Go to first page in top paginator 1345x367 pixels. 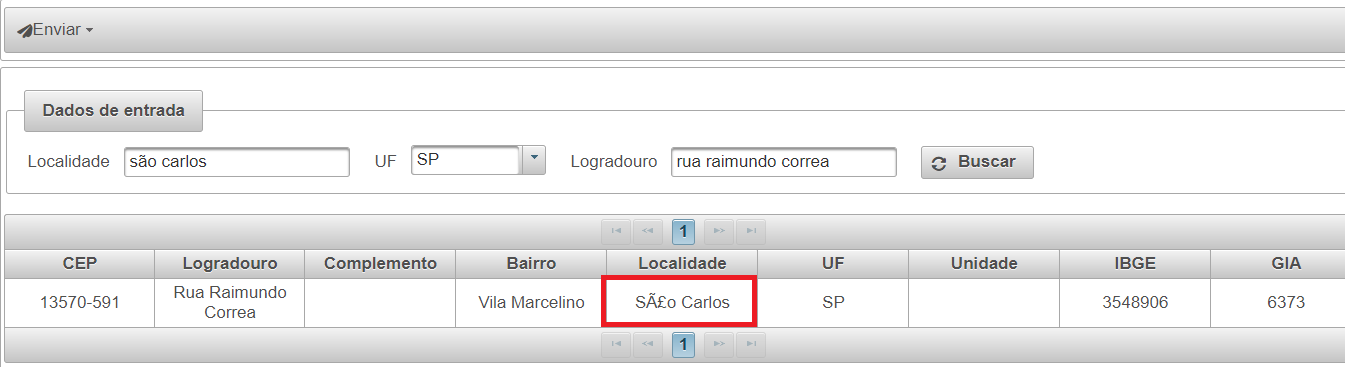pyautogui.click(x=616, y=232)
